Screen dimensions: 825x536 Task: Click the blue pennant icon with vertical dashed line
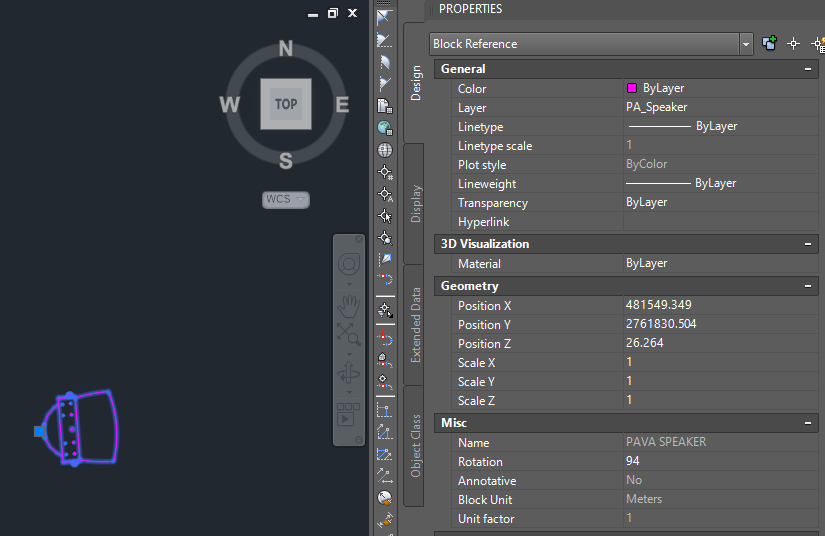click(x=385, y=84)
